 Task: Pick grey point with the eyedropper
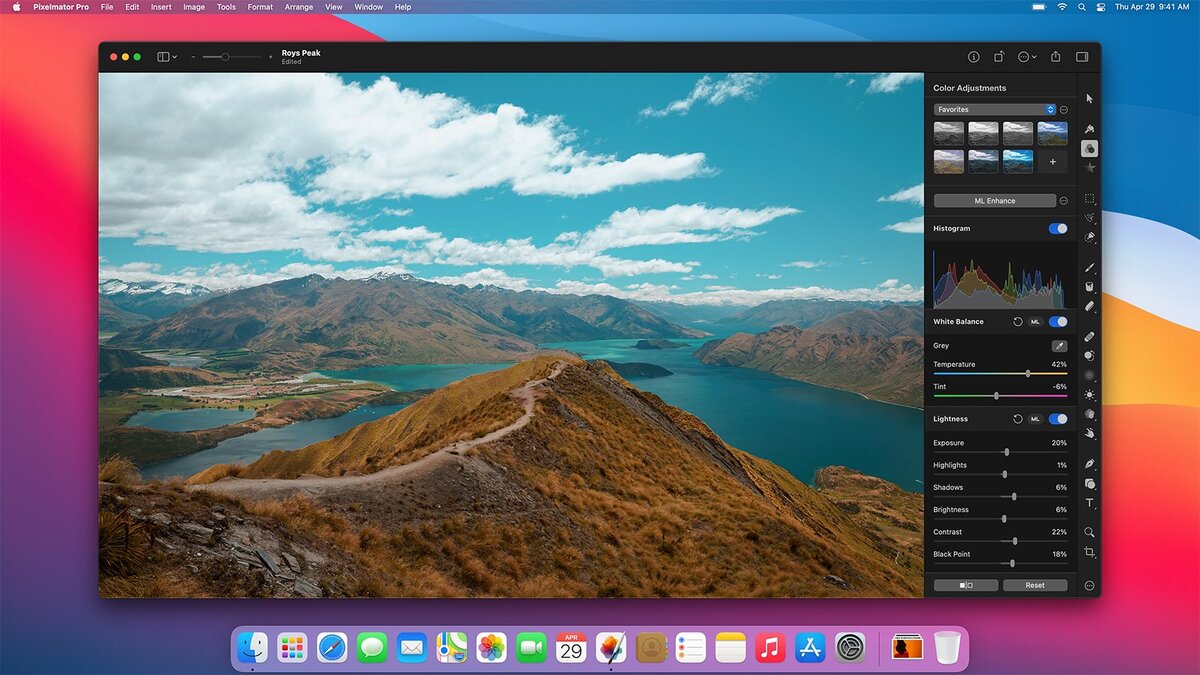tap(1058, 345)
